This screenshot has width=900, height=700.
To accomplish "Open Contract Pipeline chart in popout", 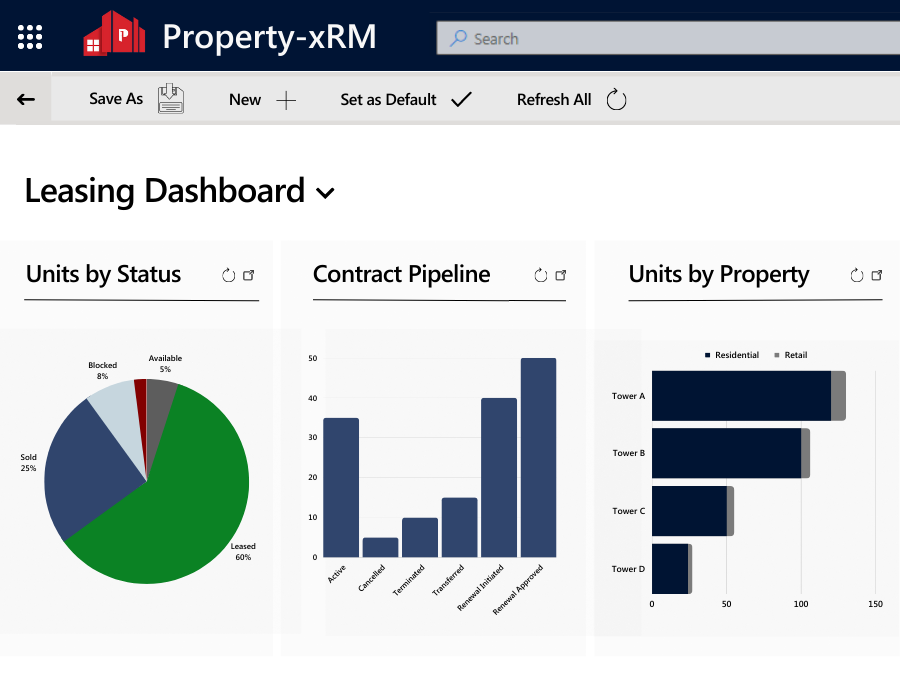I will [x=561, y=275].
